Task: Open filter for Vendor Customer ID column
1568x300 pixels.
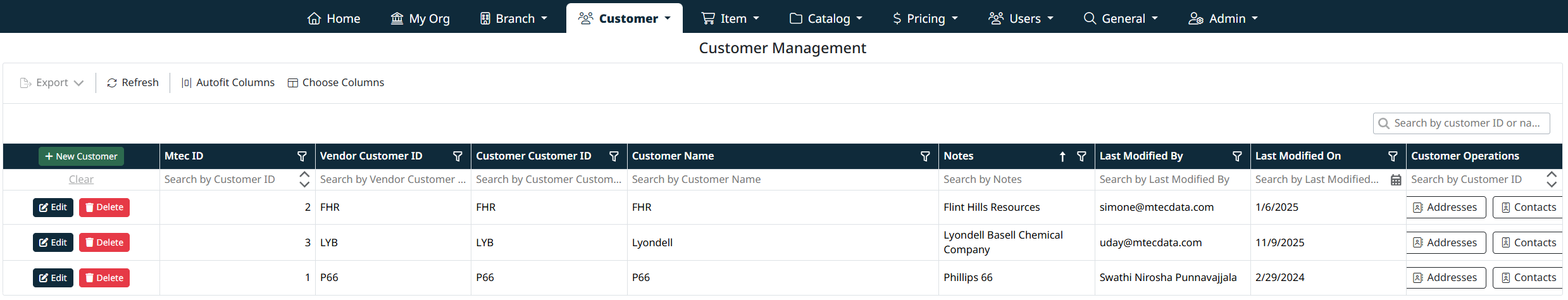Action: coord(457,156)
